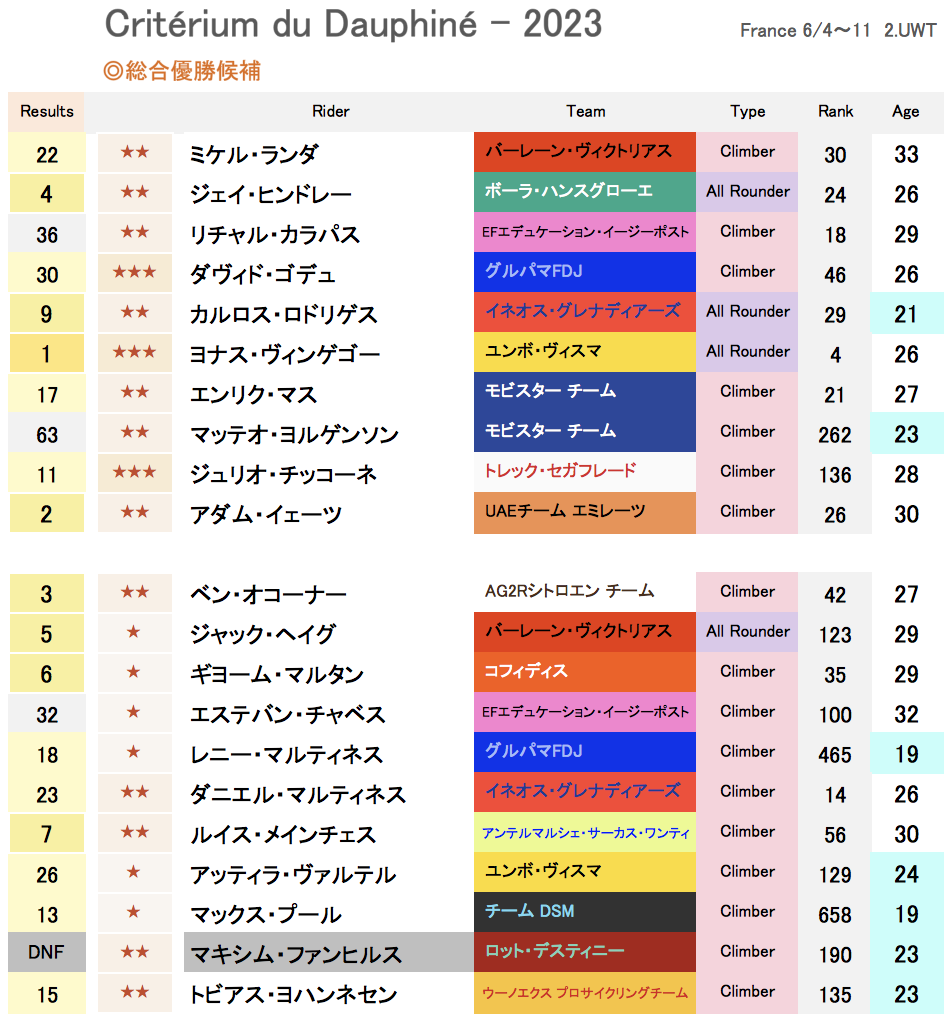Click All Rounder type in ヘイグ row
952x1020 pixels.
click(x=747, y=631)
